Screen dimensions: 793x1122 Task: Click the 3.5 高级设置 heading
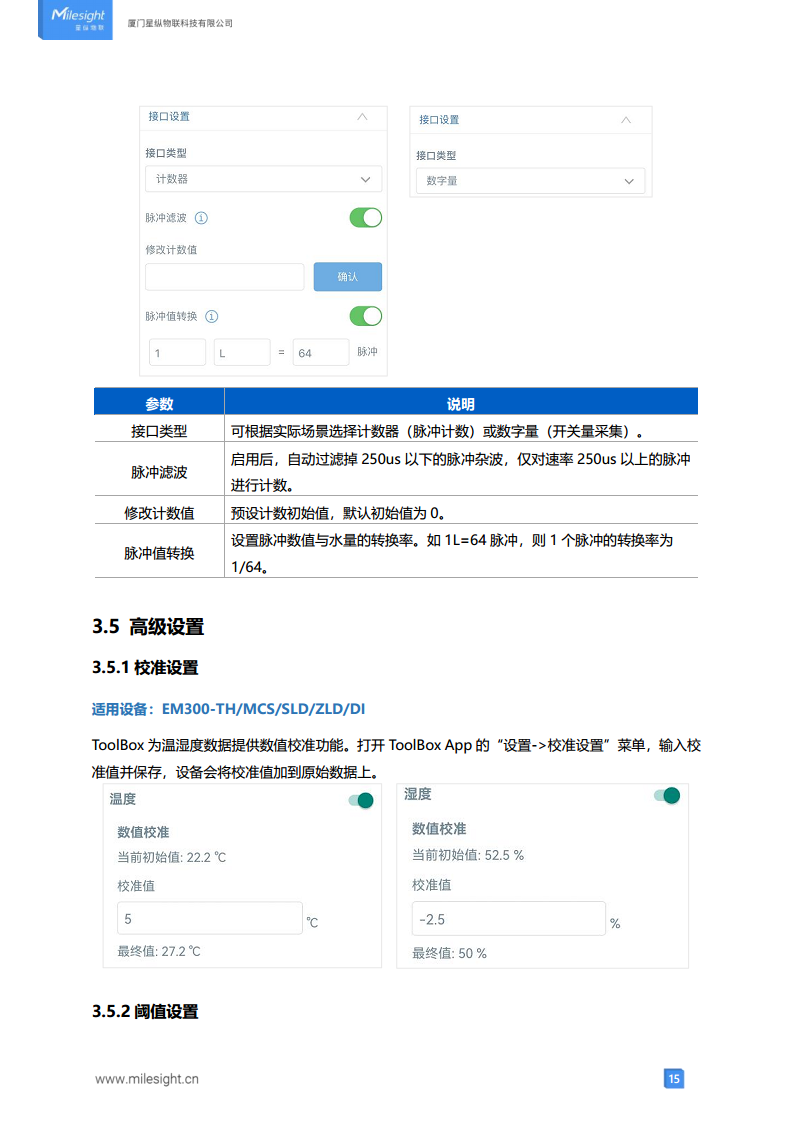point(148,627)
